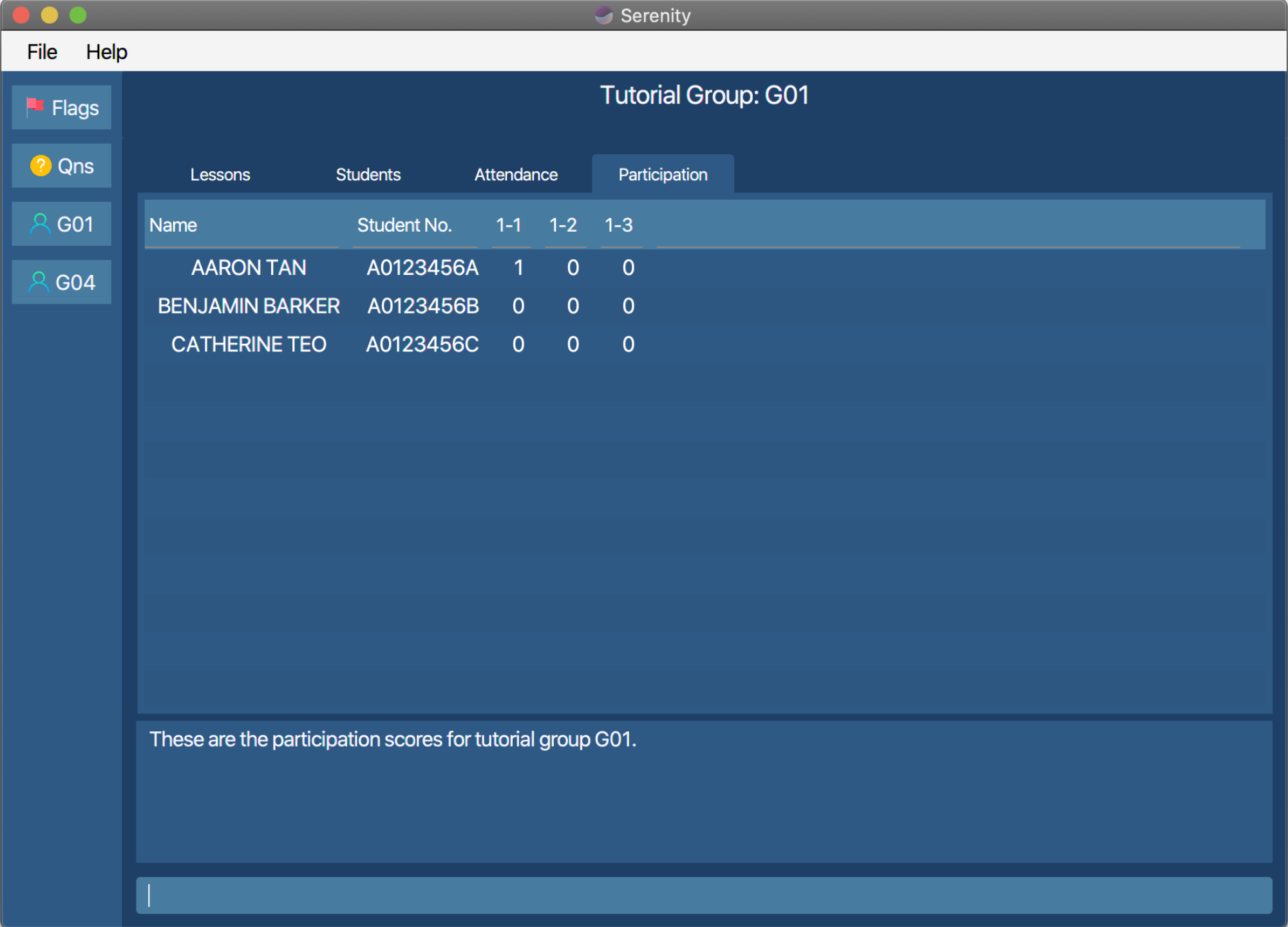Click Aaron Tan's 1-3 score cell
This screenshot has height=927, width=1288.
pos(629,268)
